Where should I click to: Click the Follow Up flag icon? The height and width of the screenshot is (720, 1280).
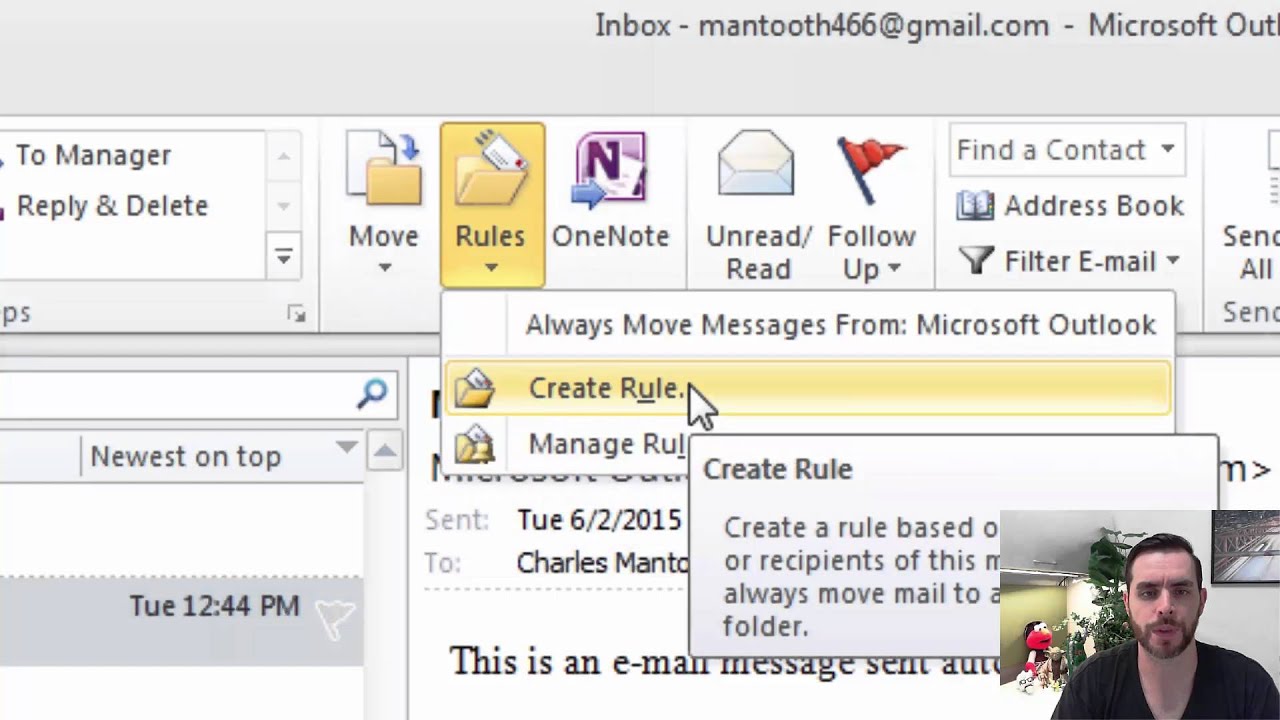870,169
